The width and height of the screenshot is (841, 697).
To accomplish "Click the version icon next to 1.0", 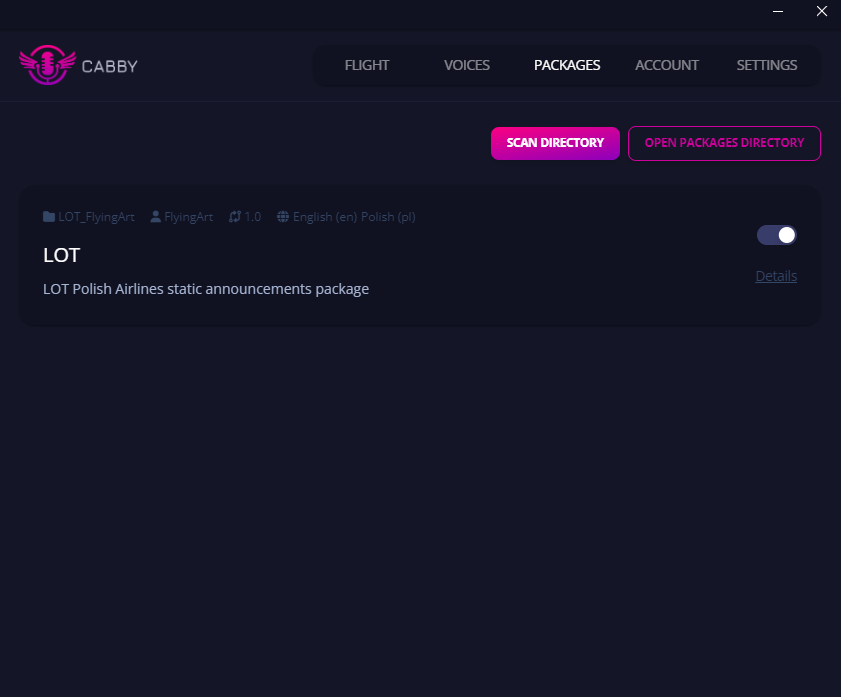I will tap(234, 217).
